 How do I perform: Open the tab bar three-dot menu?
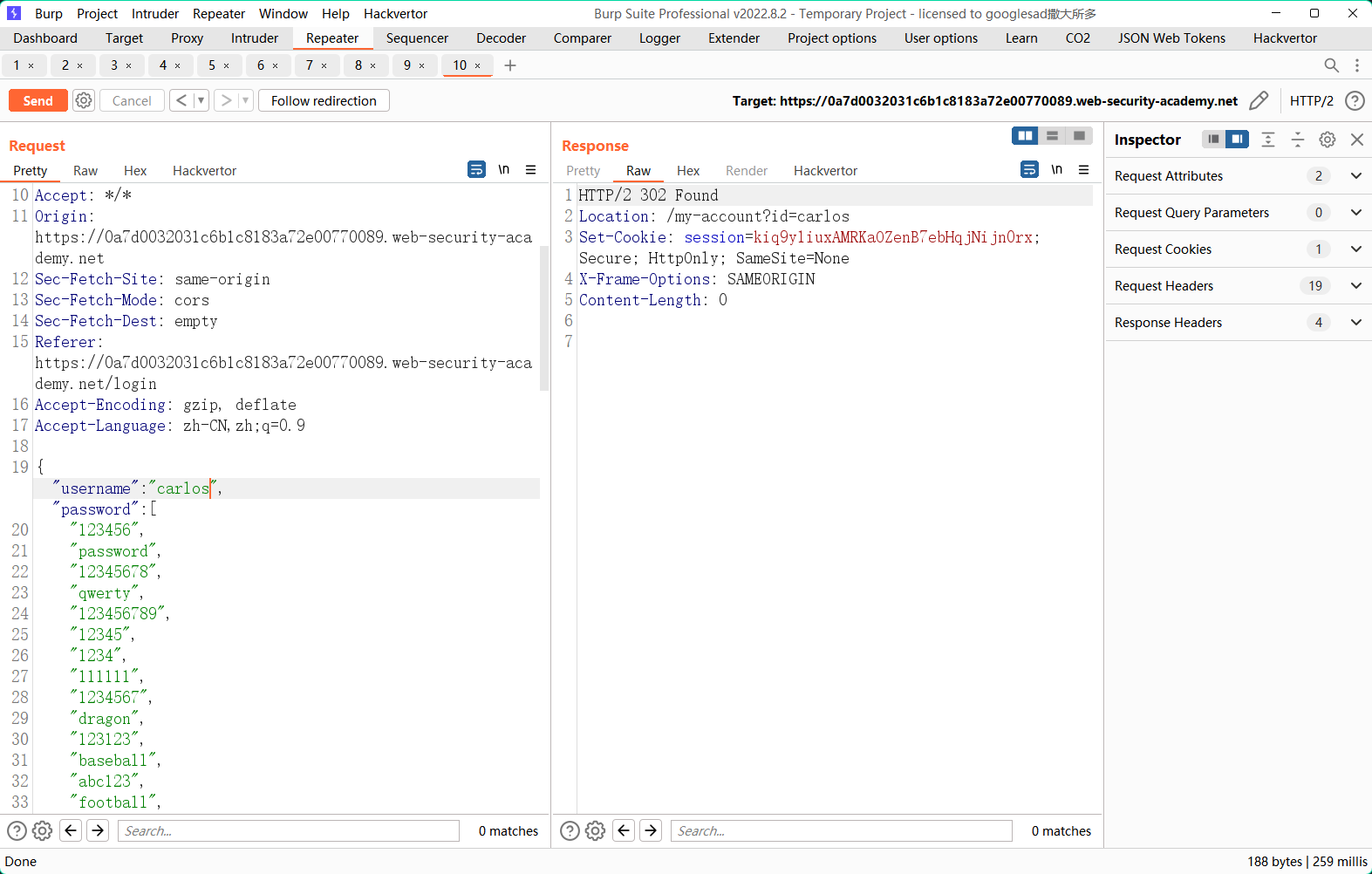[x=1357, y=65]
